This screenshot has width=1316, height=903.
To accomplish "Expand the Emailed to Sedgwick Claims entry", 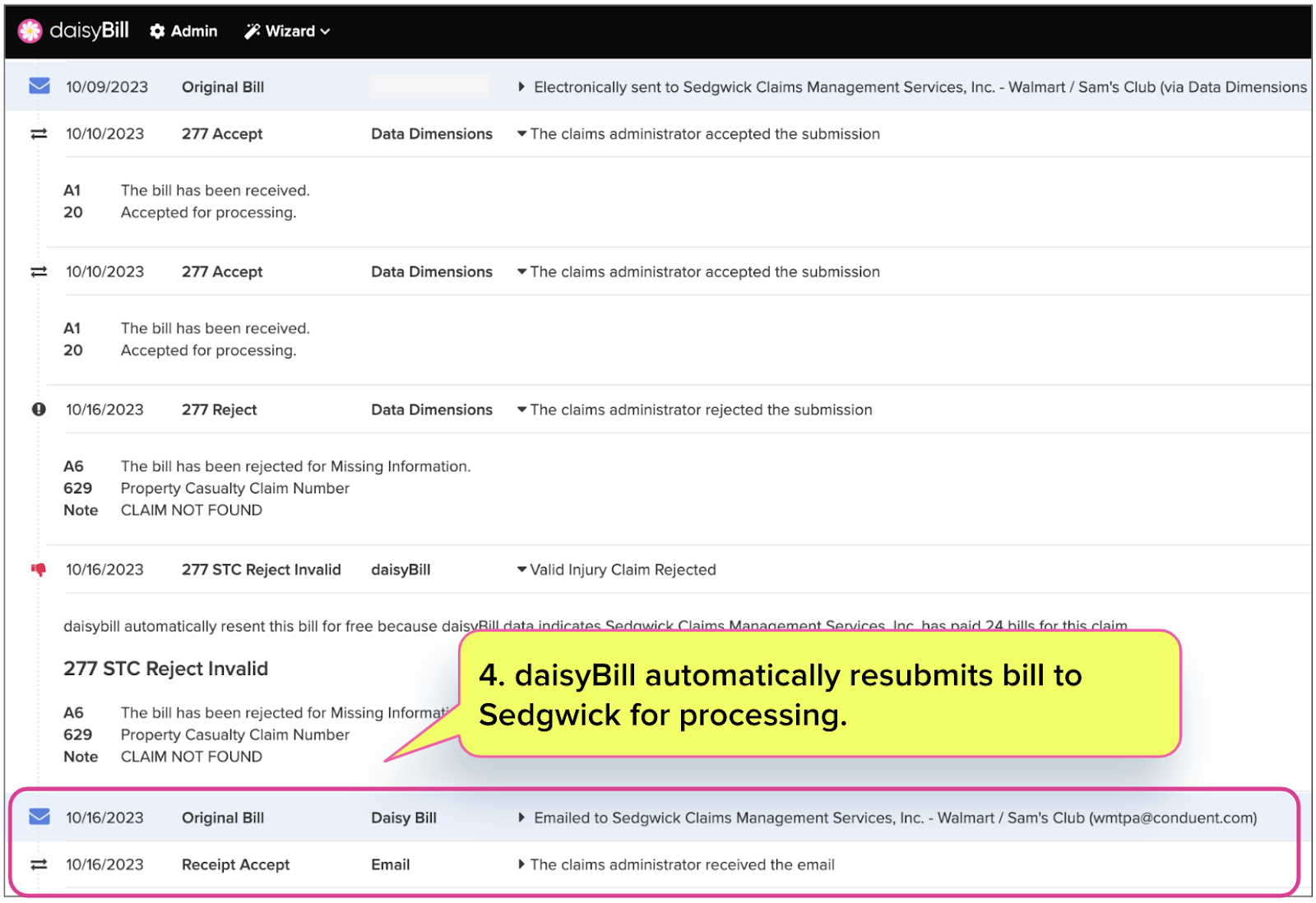I will 521,817.
